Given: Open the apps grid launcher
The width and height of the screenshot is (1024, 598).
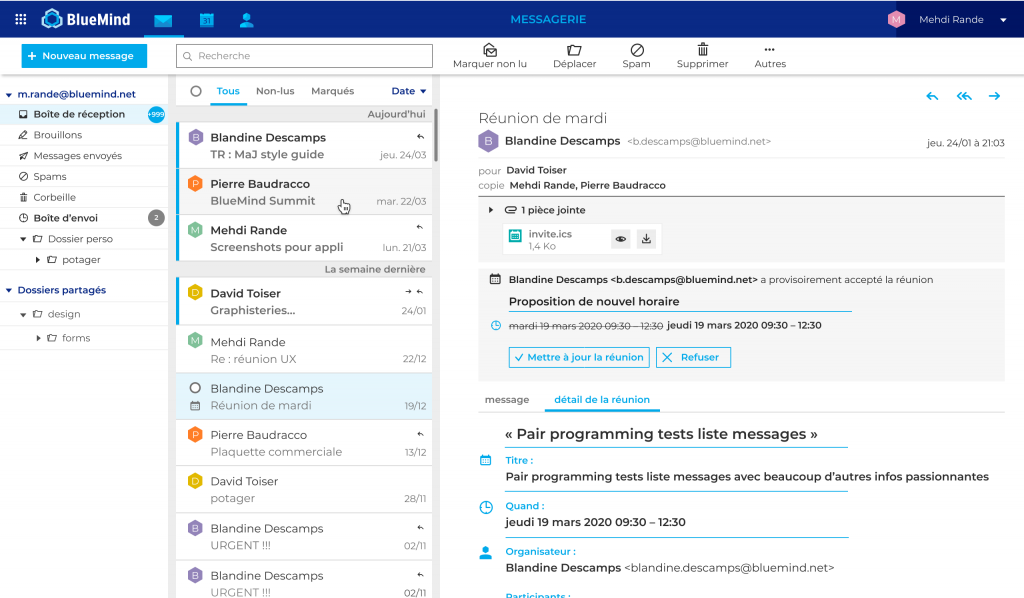Looking at the screenshot, I should [x=20, y=20].
